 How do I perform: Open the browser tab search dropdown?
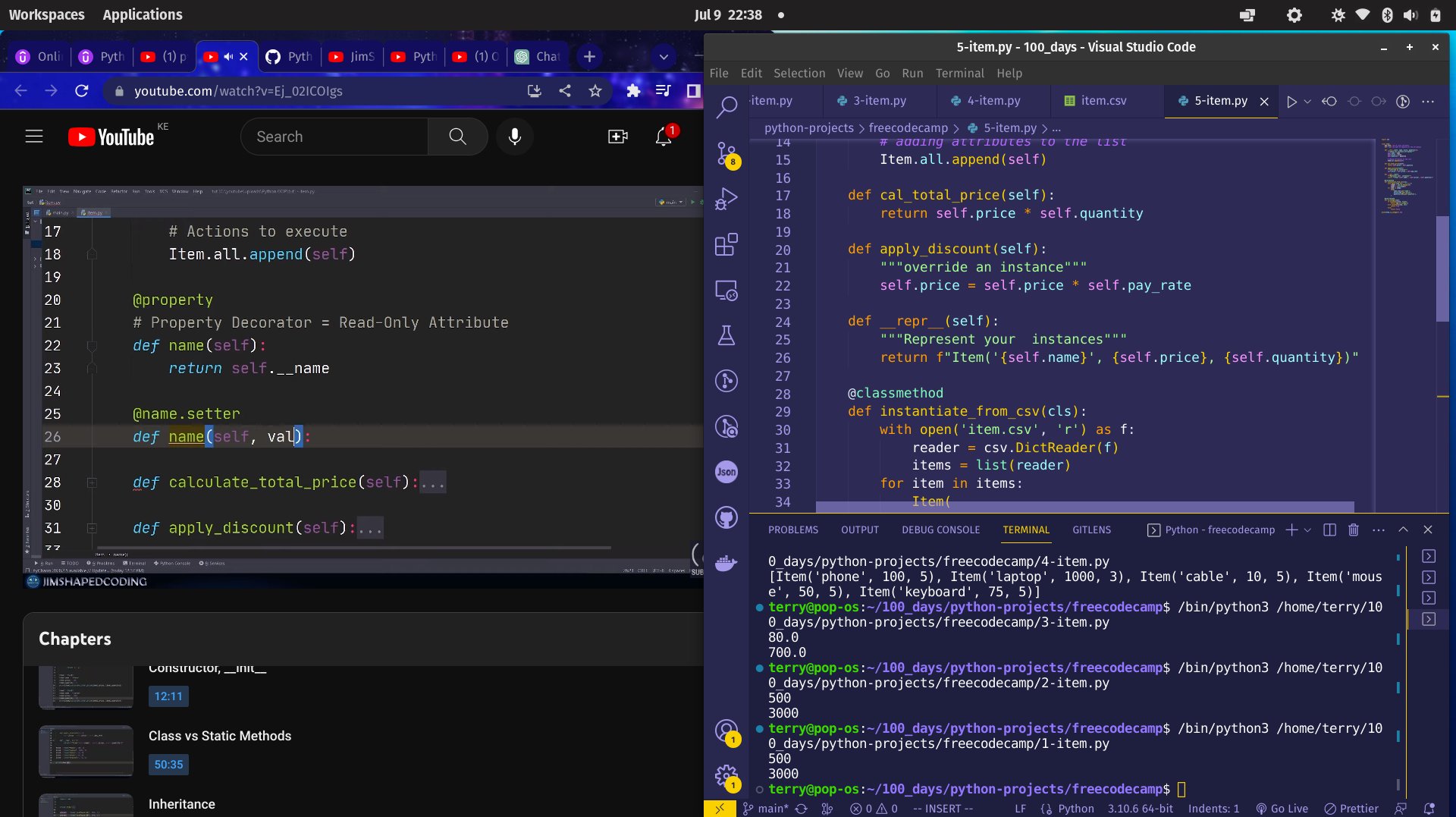(x=664, y=57)
